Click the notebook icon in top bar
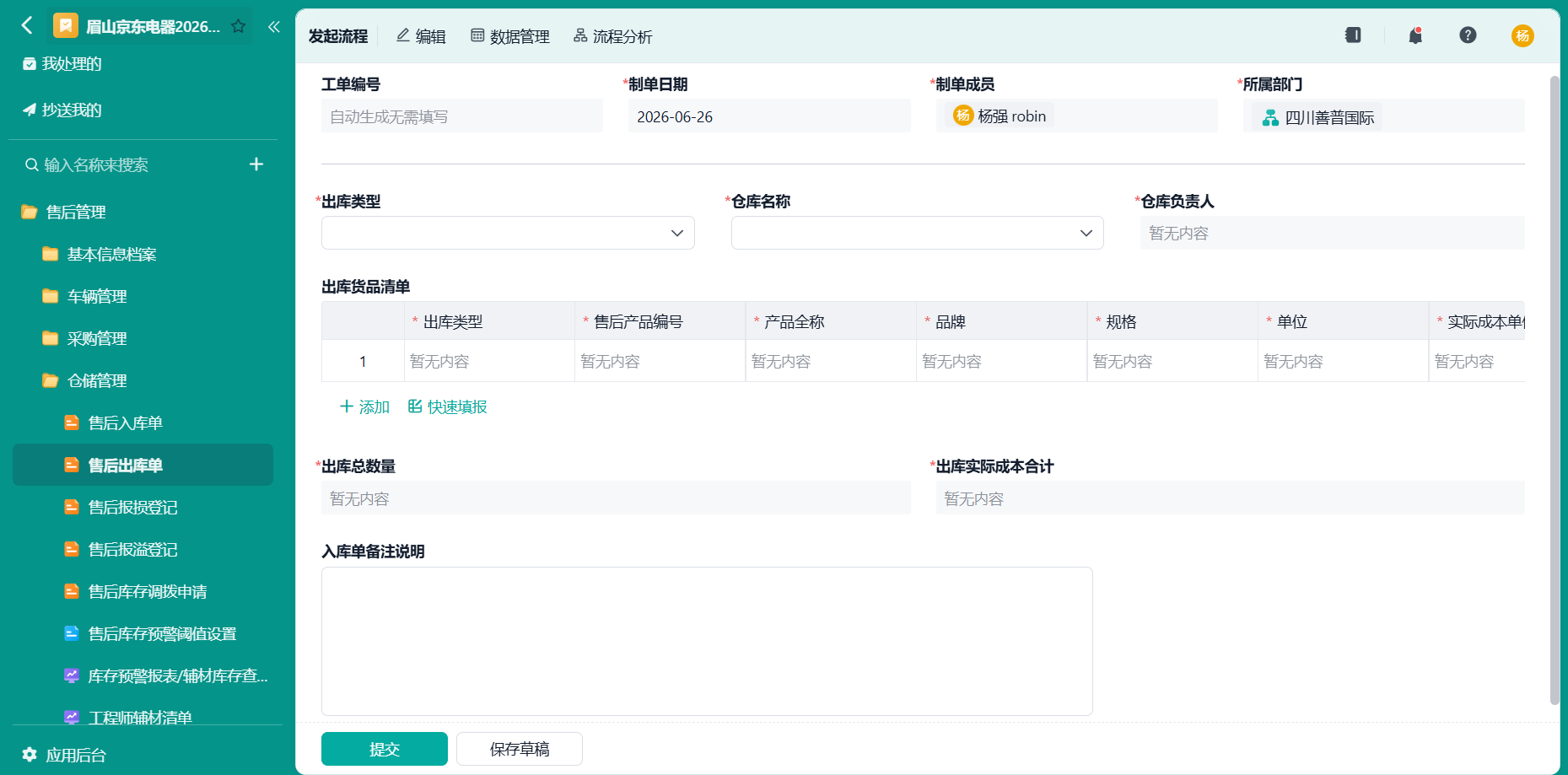 coord(1353,35)
